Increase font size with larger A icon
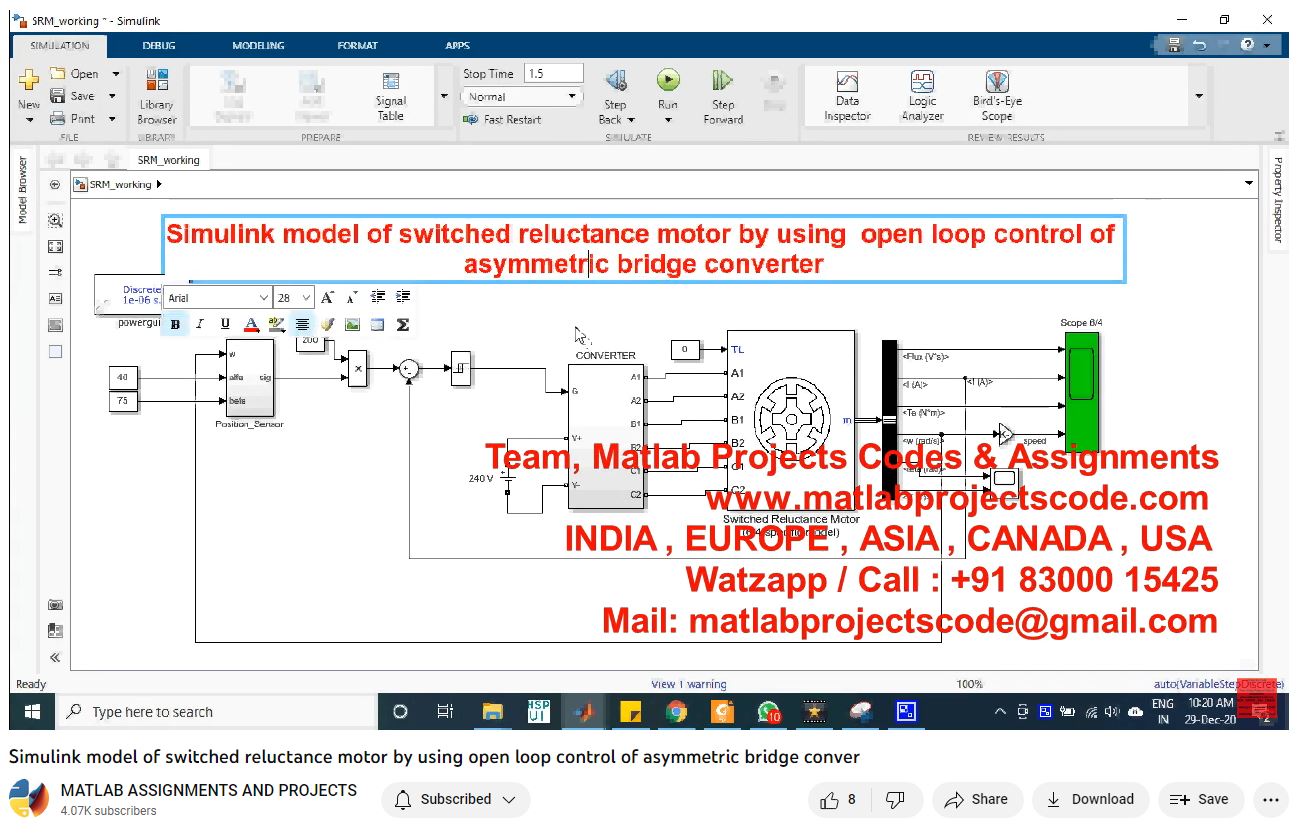1298x833 pixels. (327, 297)
